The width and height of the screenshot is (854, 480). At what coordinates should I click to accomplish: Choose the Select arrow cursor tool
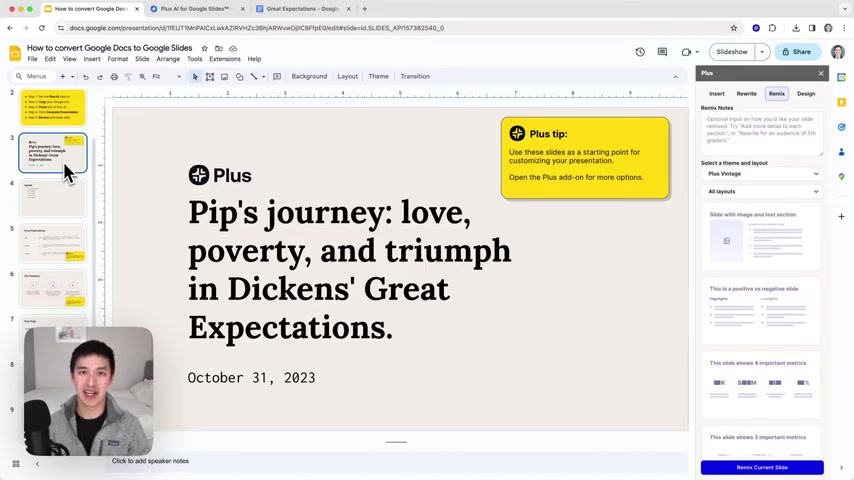tap(195, 77)
